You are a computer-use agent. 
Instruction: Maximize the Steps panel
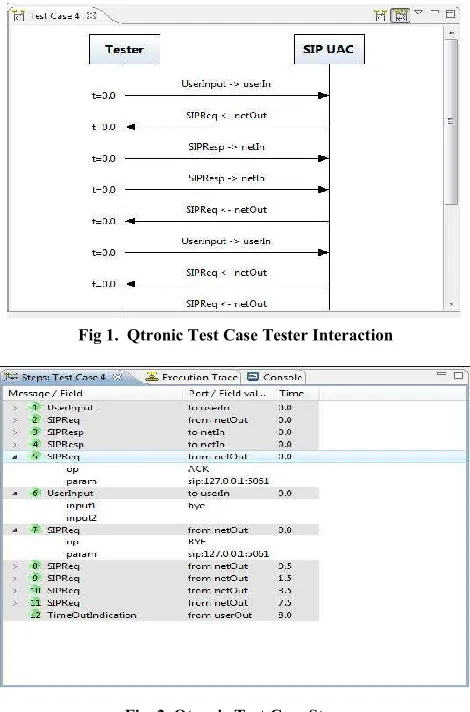(459, 375)
